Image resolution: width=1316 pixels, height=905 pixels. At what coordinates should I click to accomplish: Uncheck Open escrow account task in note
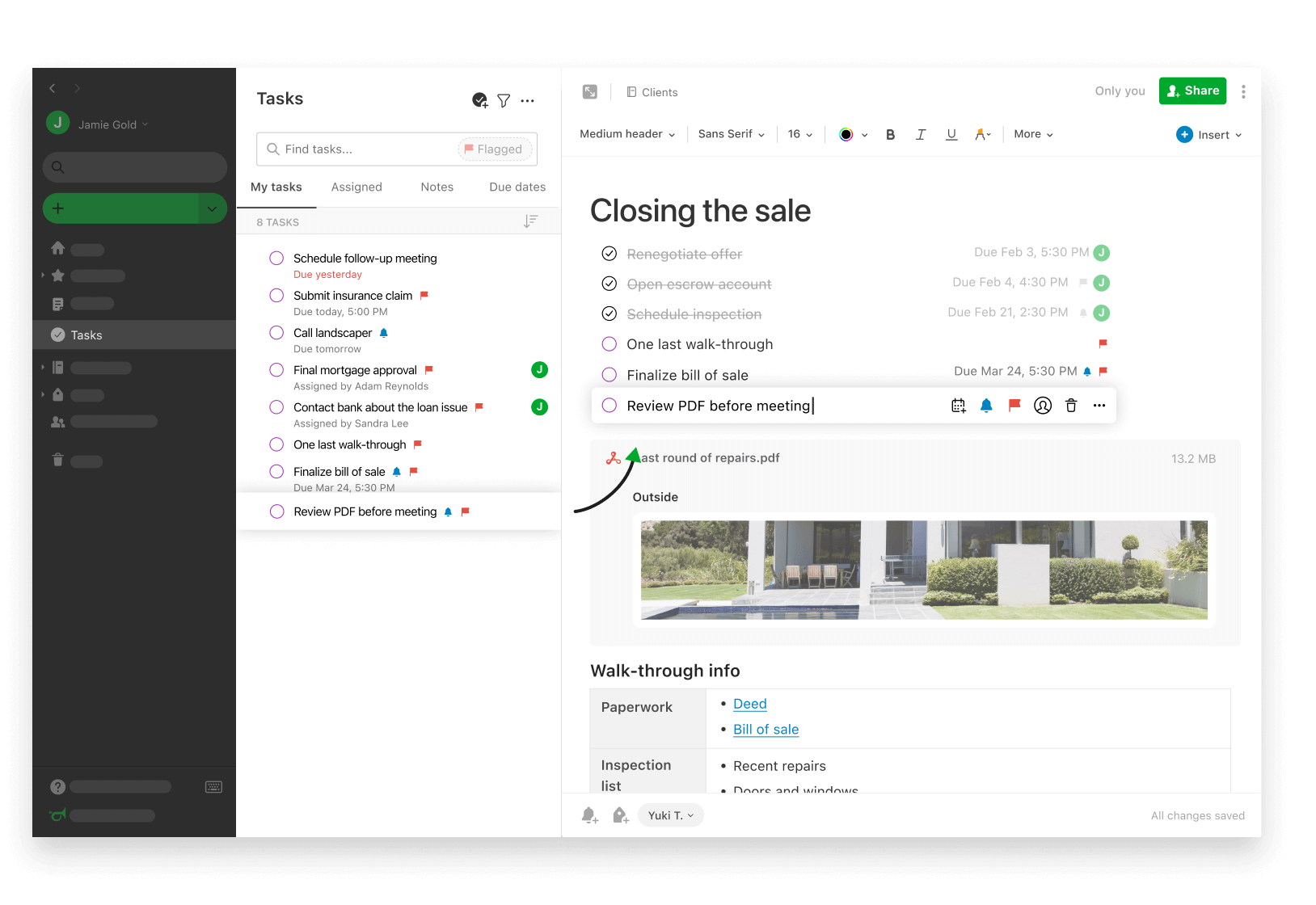coord(609,284)
